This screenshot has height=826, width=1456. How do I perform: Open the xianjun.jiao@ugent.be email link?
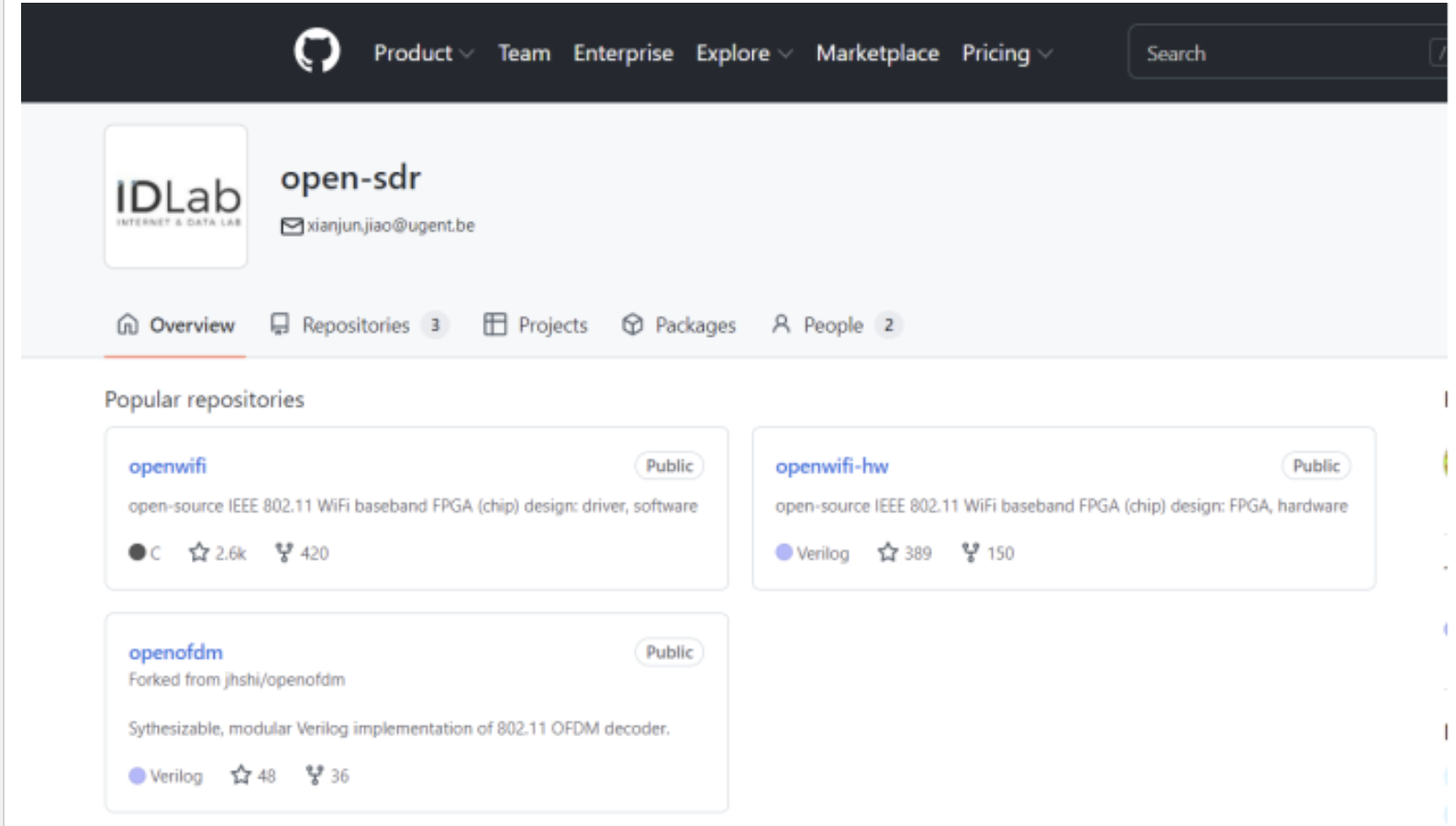tap(391, 226)
